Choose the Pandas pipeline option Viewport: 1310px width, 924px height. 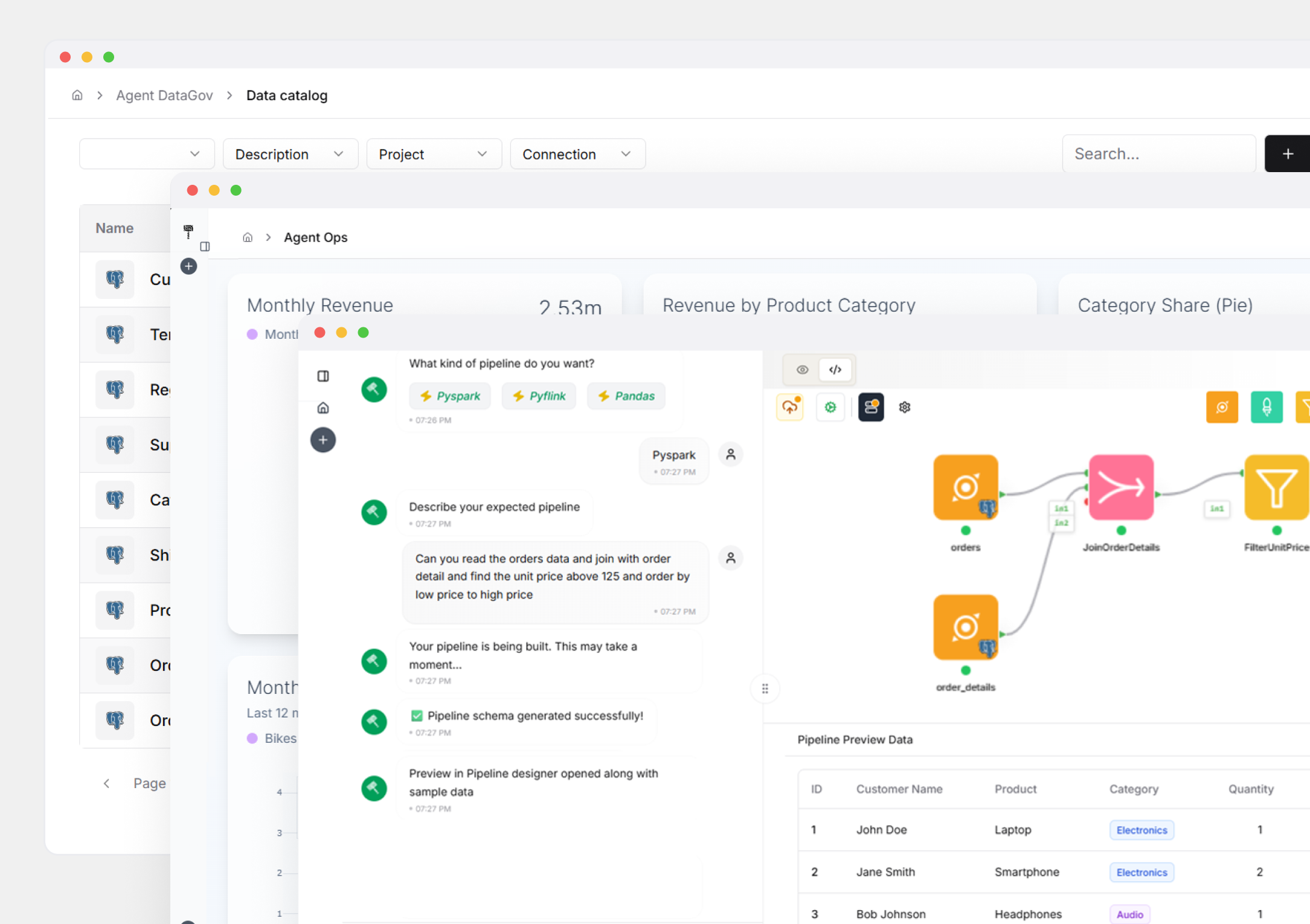tap(626, 396)
